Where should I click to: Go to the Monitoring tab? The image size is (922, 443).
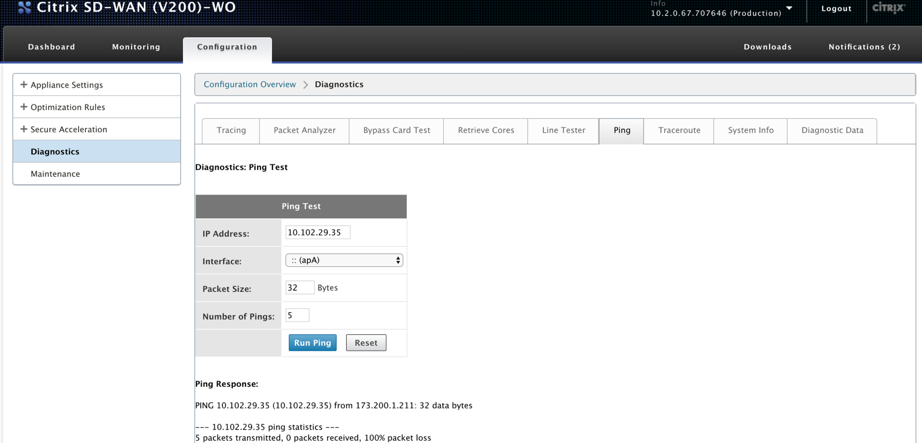(x=136, y=47)
